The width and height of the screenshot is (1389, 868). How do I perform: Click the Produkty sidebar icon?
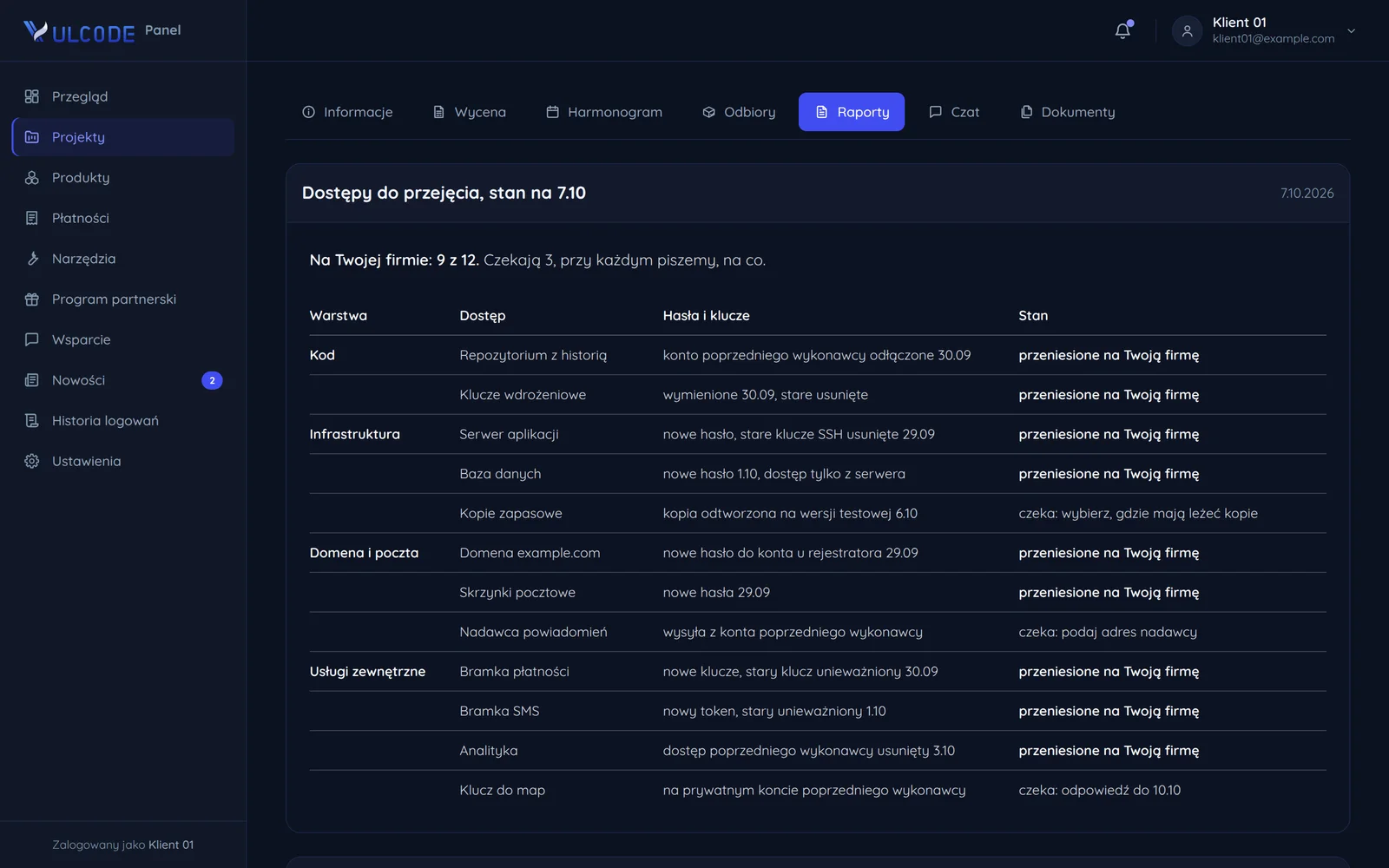point(32,178)
